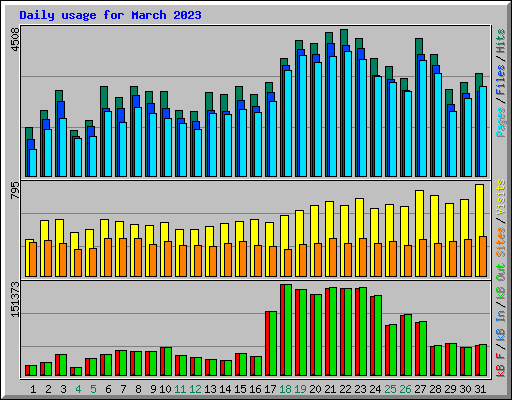Select day label 15 on x-axis
This screenshot has width=512, height=400.
(240, 389)
